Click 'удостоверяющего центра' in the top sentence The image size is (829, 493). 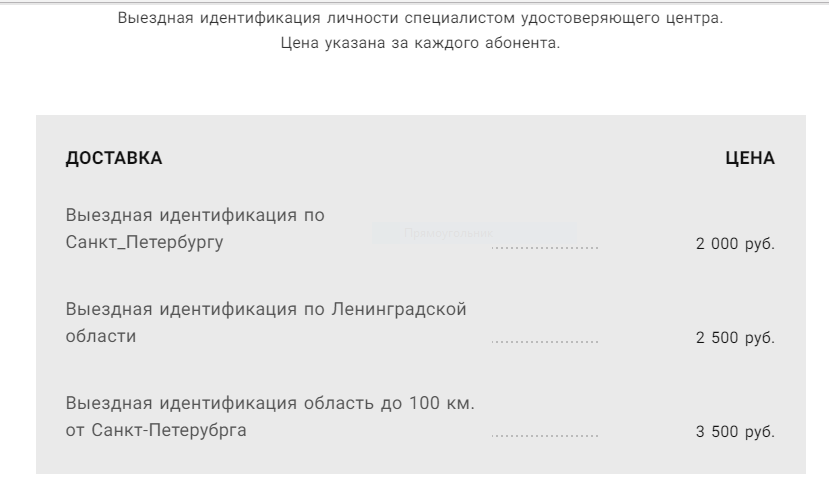(x=622, y=18)
